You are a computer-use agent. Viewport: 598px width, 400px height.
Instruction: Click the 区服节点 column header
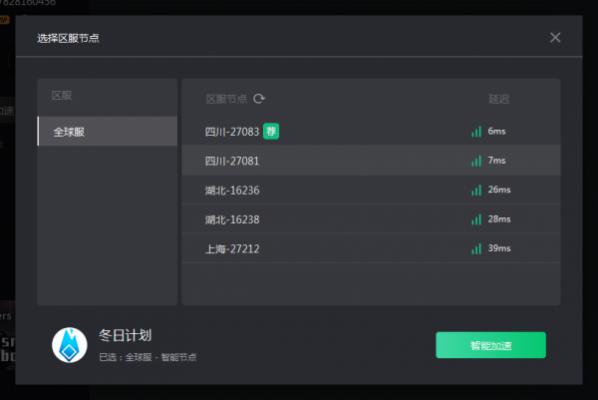227,99
